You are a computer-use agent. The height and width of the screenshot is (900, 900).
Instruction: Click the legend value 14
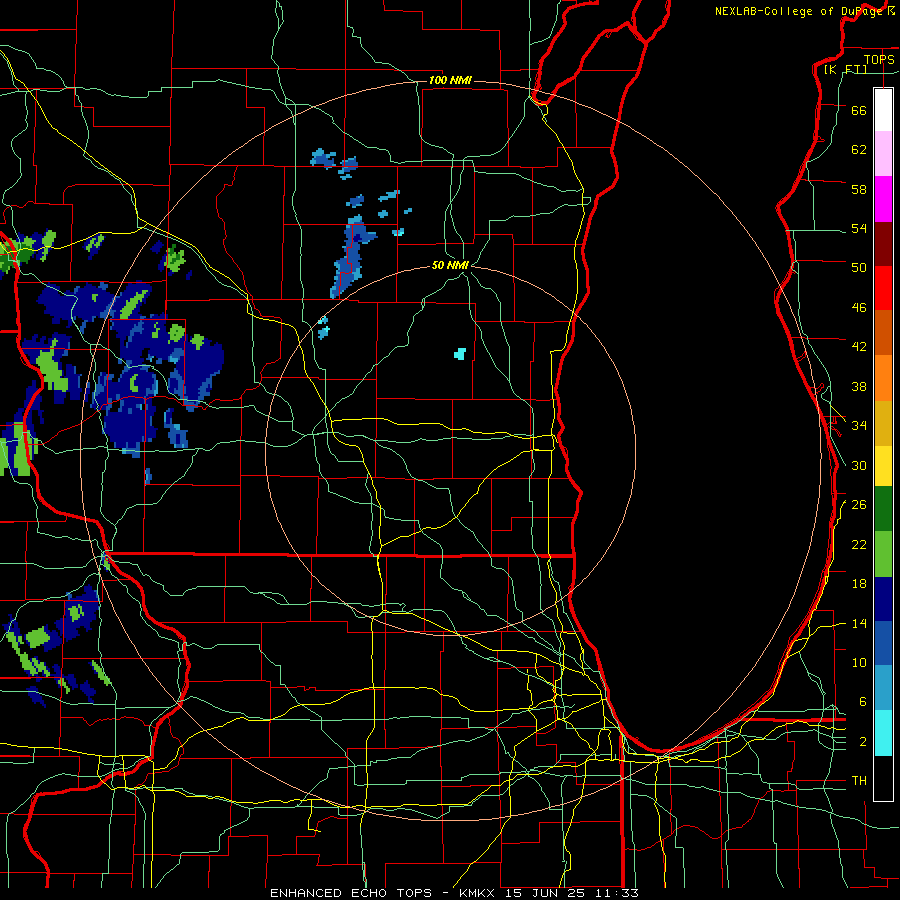(859, 623)
